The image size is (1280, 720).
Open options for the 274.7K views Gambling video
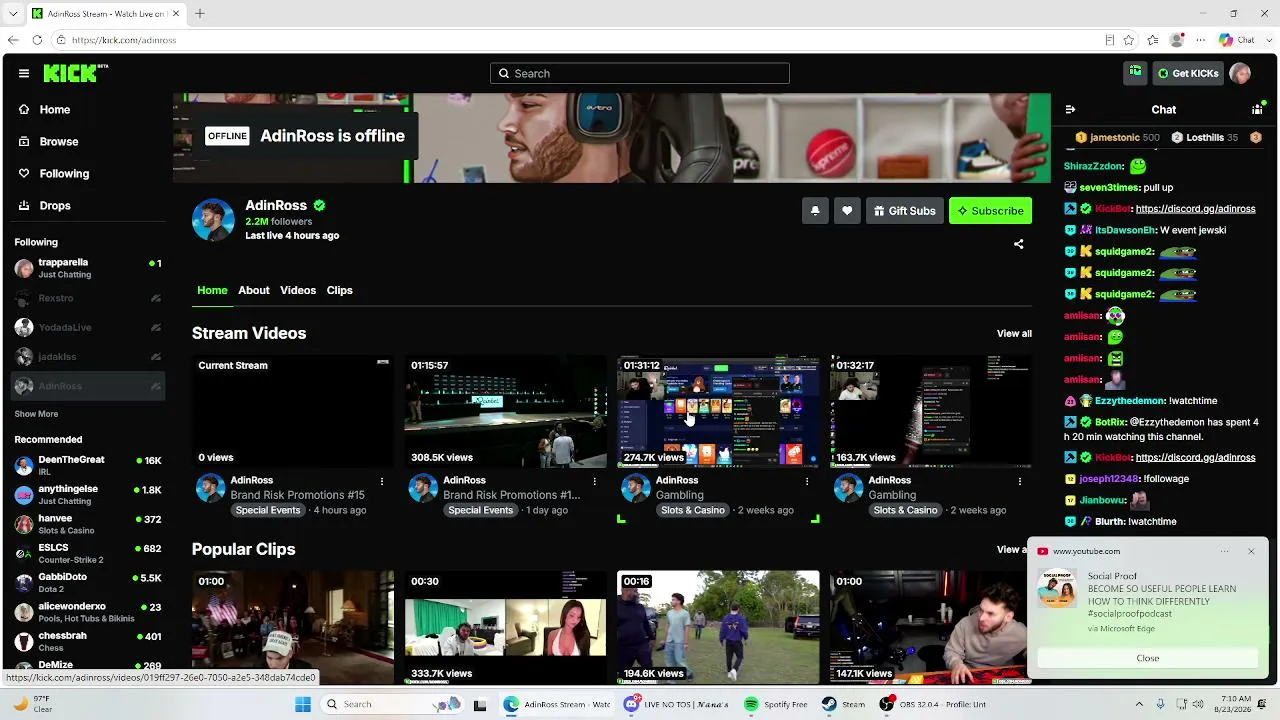tap(807, 481)
